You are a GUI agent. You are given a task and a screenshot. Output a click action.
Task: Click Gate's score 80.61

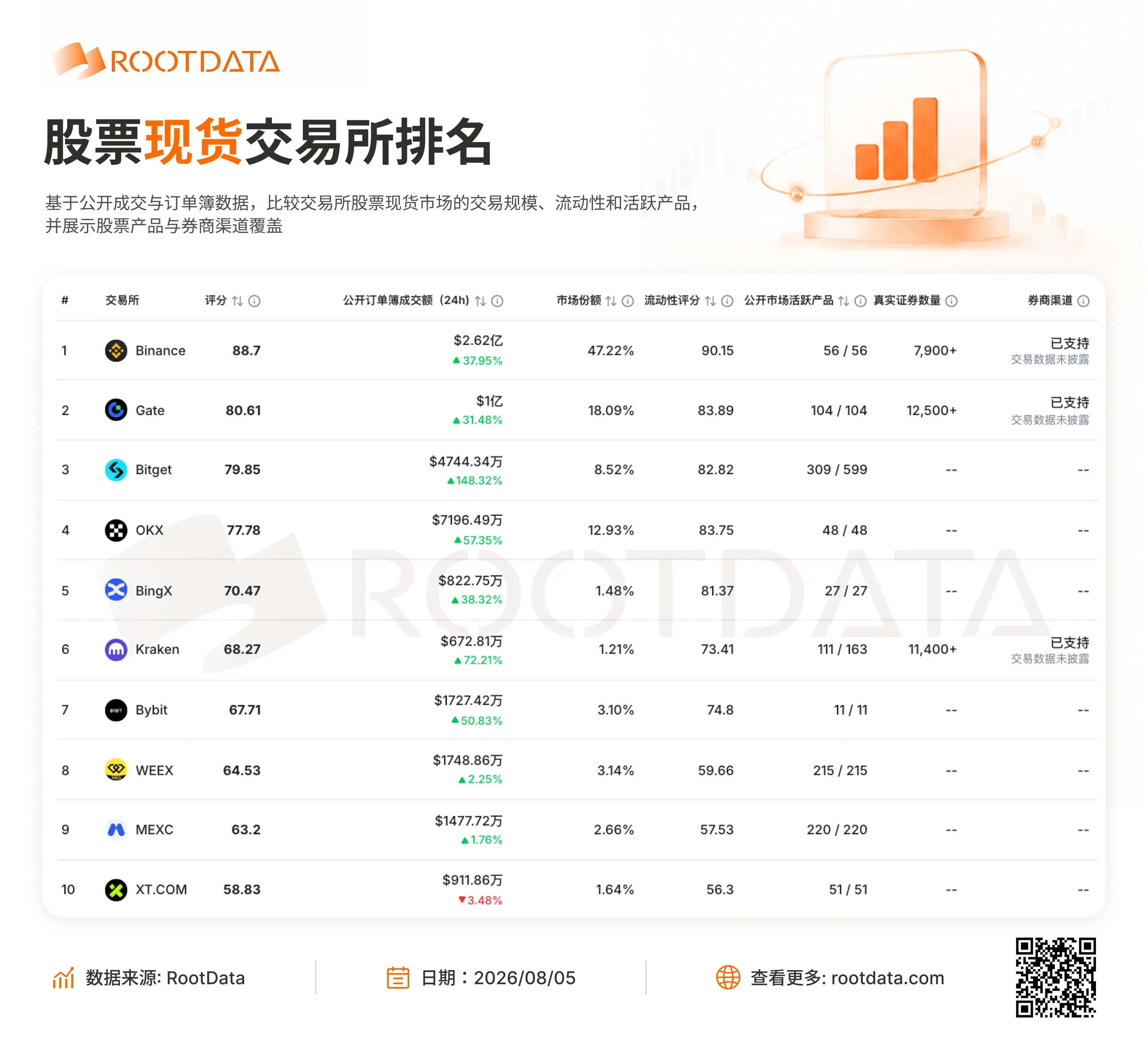[243, 410]
